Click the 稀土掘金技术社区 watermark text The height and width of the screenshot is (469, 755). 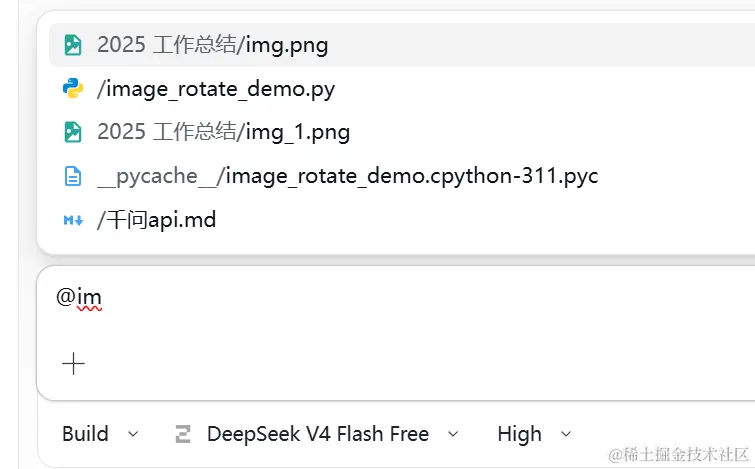click(678, 455)
